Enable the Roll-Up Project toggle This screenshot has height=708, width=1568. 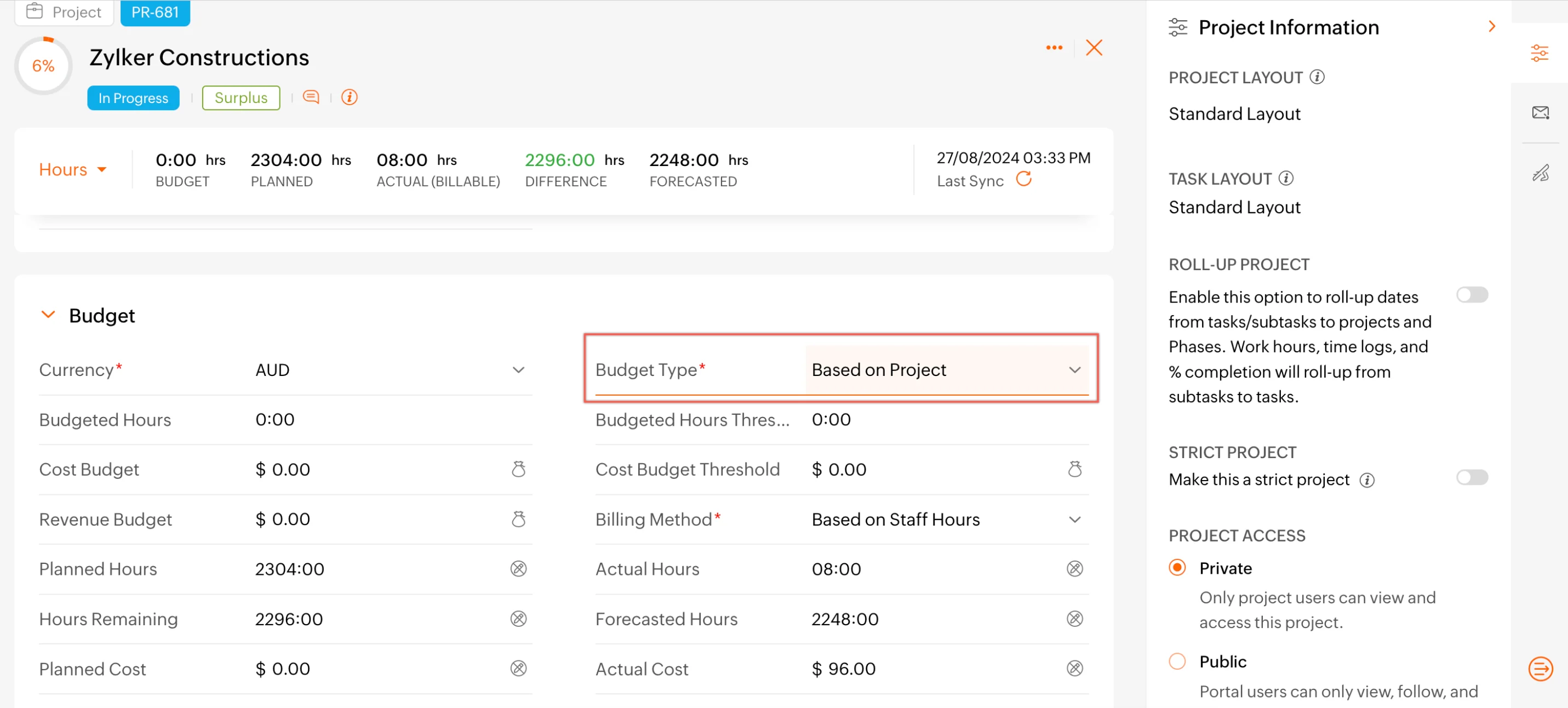(1473, 295)
